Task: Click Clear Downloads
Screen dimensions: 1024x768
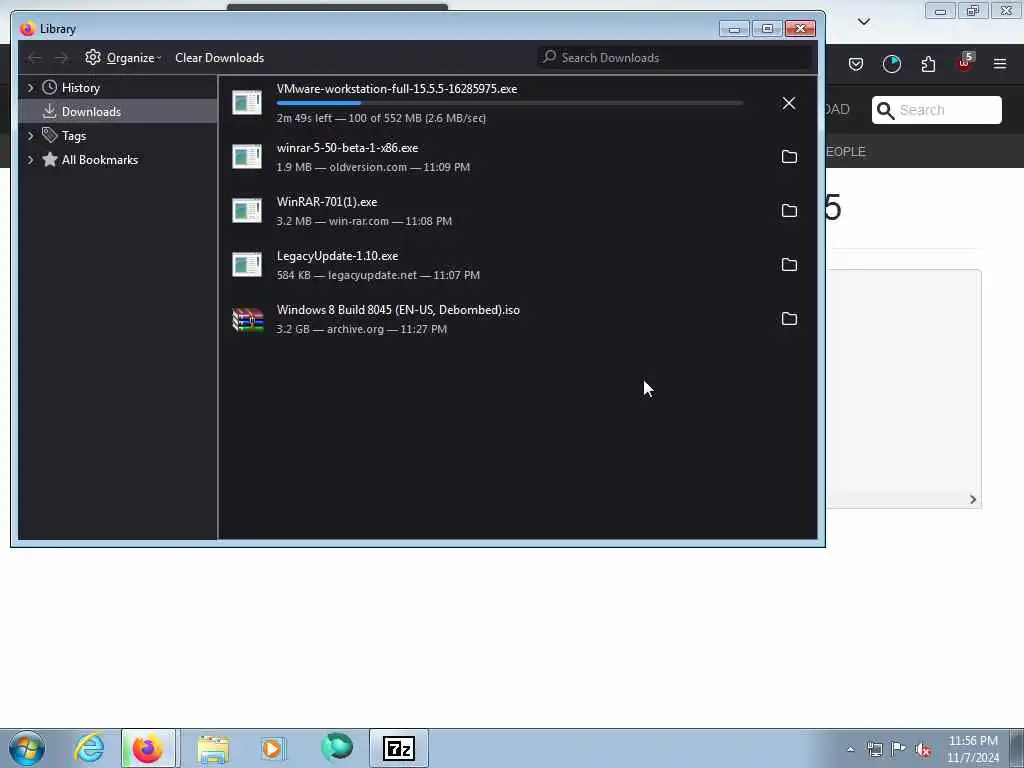Action: coord(219,57)
